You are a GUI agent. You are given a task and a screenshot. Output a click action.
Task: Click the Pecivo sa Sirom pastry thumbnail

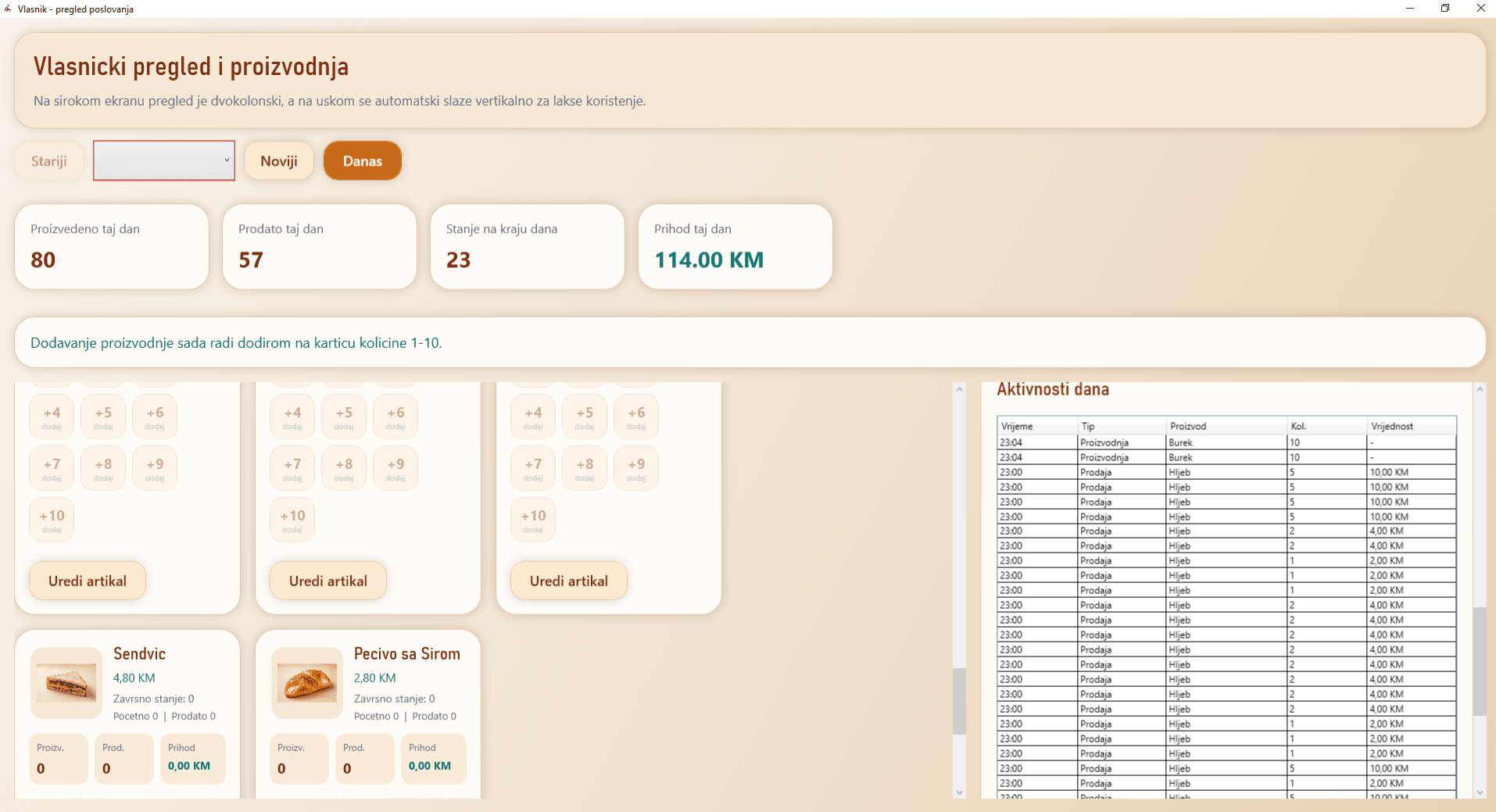pyautogui.click(x=307, y=683)
